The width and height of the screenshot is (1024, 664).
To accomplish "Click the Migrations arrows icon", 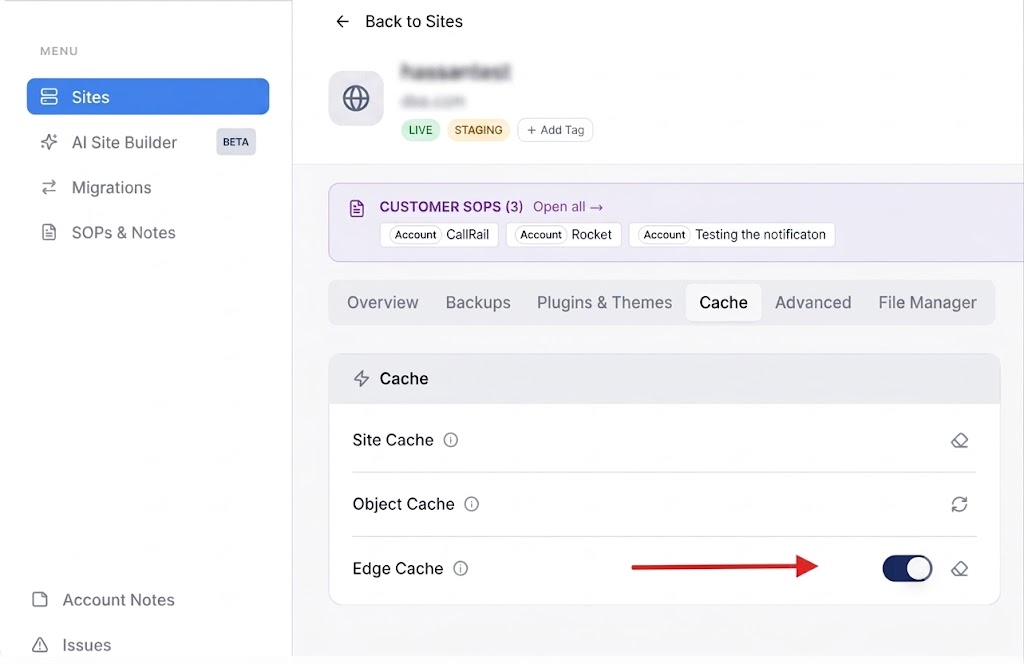I will pyautogui.click(x=49, y=187).
